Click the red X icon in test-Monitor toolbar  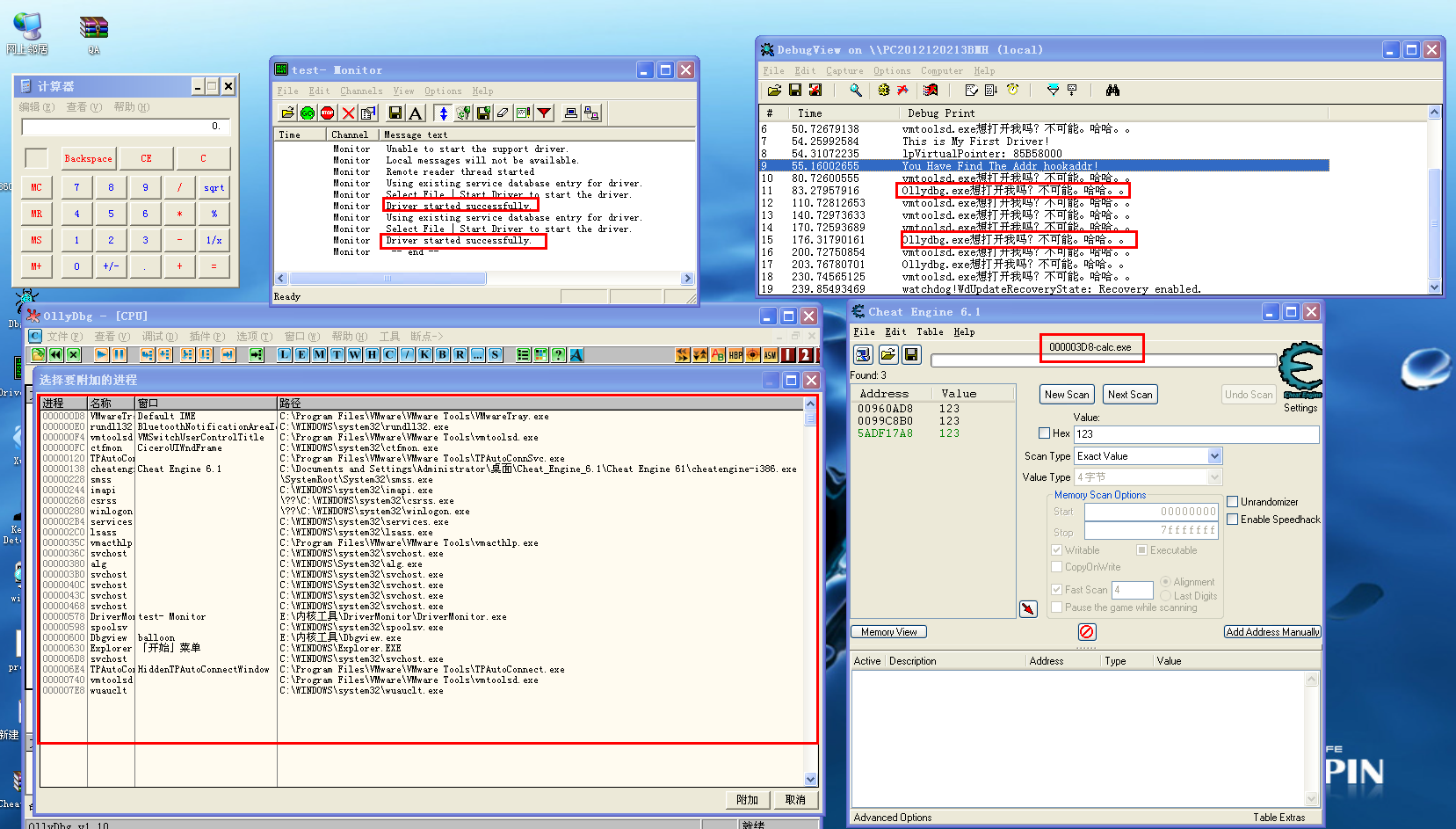point(348,113)
